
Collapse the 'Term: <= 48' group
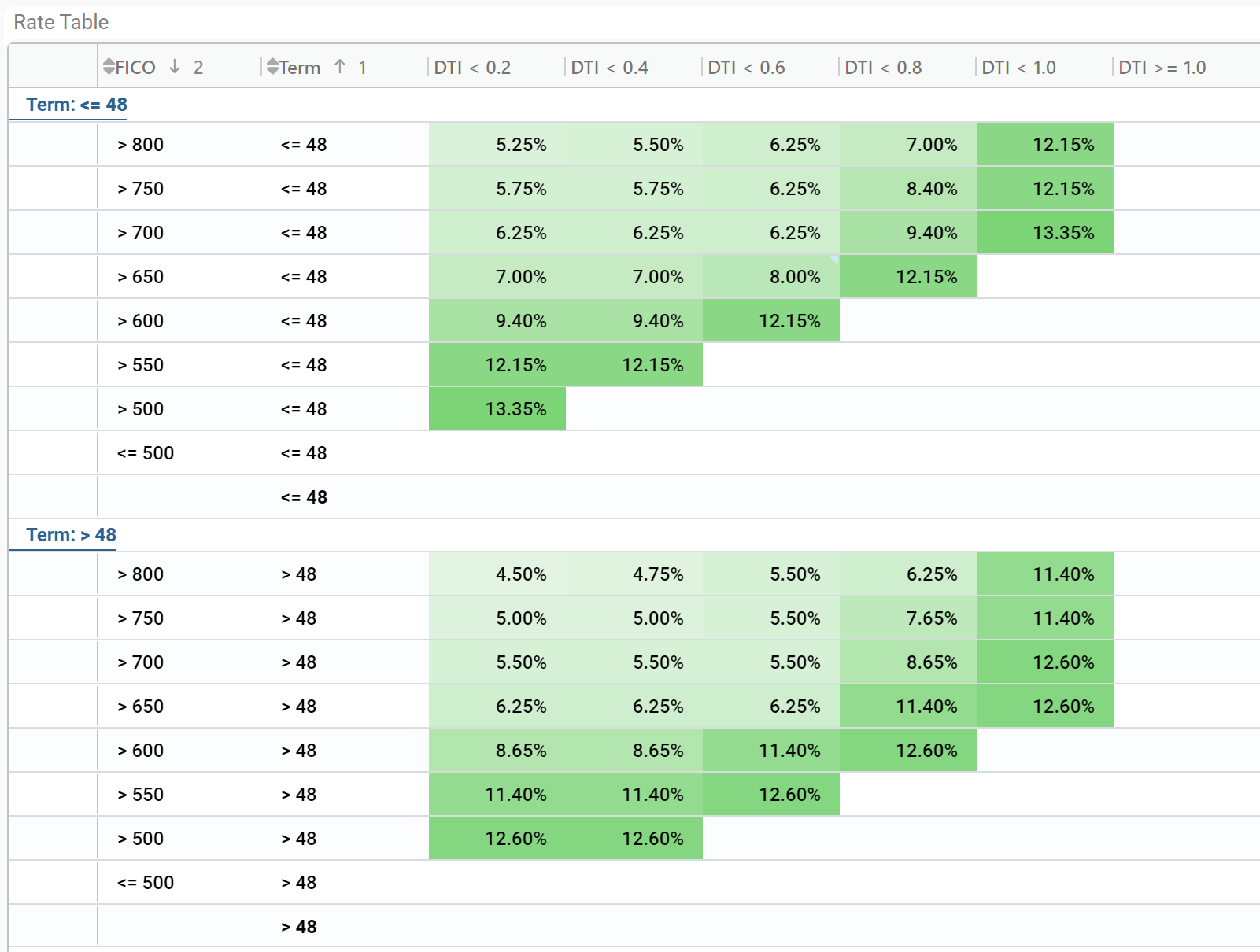coord(76,105)
